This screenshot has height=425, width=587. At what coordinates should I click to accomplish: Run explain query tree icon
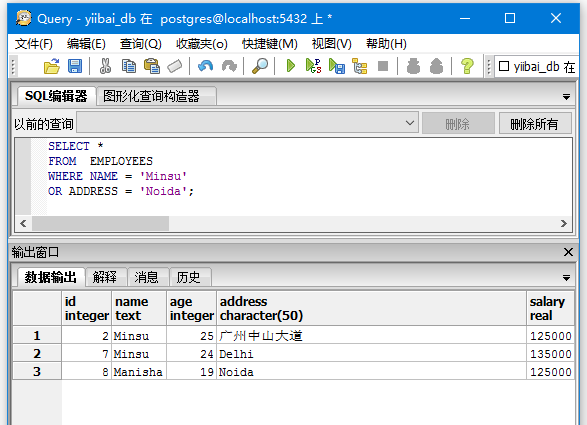click(360, 67)
